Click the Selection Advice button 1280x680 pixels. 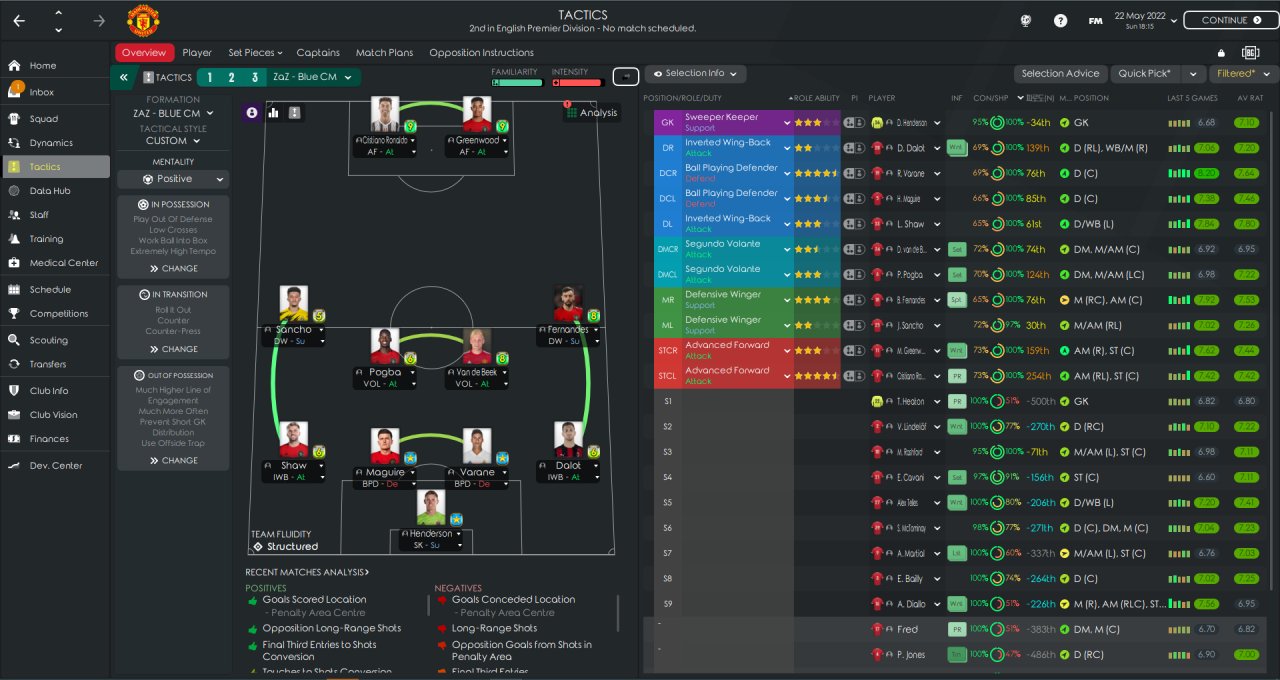click(1060, 73)
